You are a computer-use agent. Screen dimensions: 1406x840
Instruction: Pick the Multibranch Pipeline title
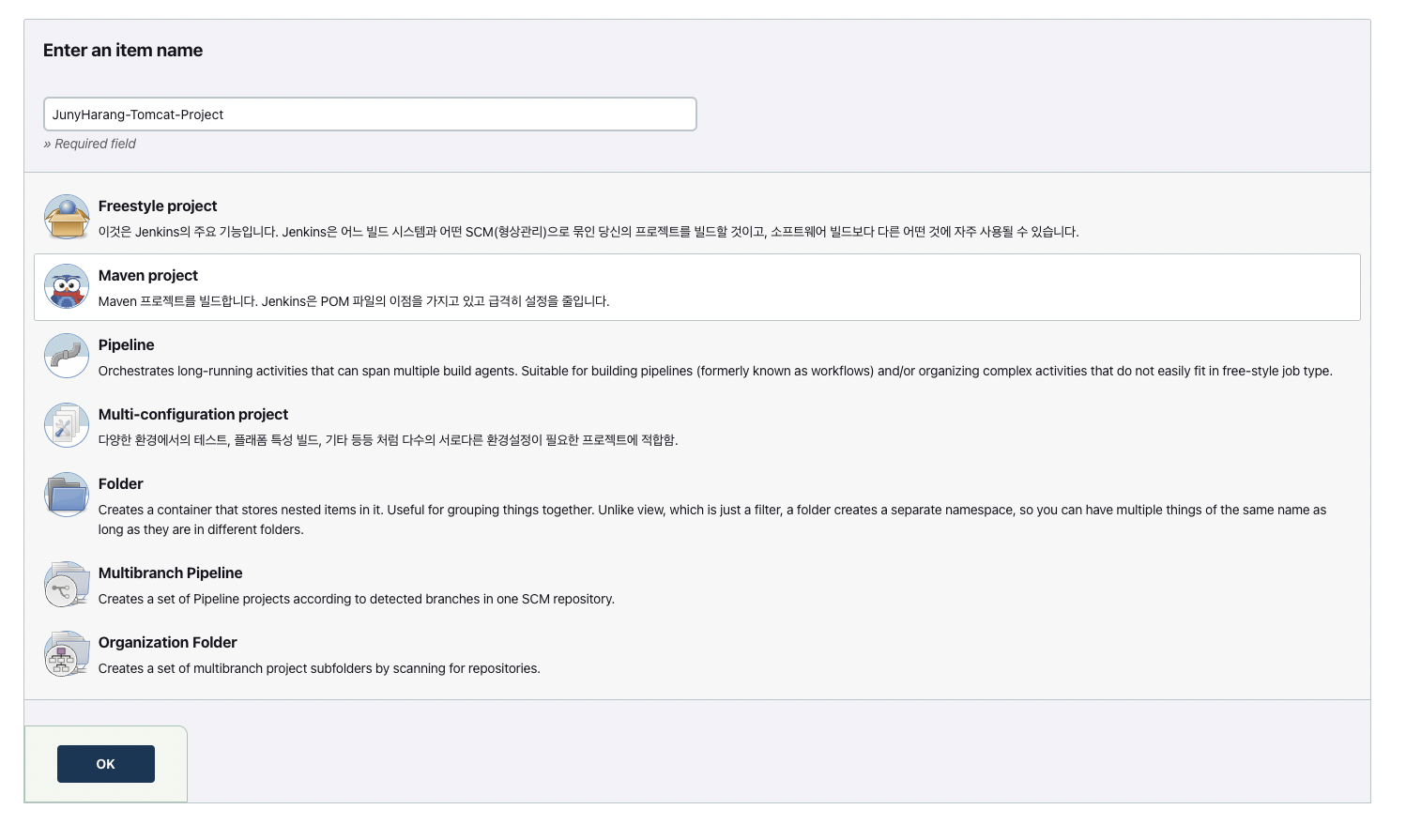click(171, 573)
